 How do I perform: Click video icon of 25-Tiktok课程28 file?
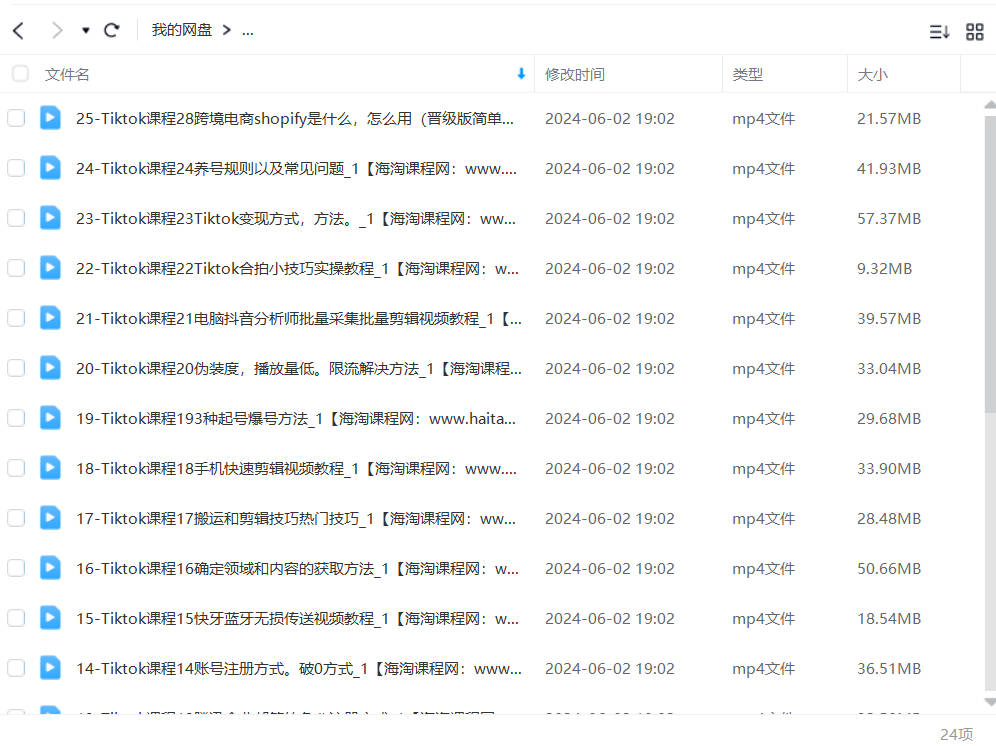(50, 118)
